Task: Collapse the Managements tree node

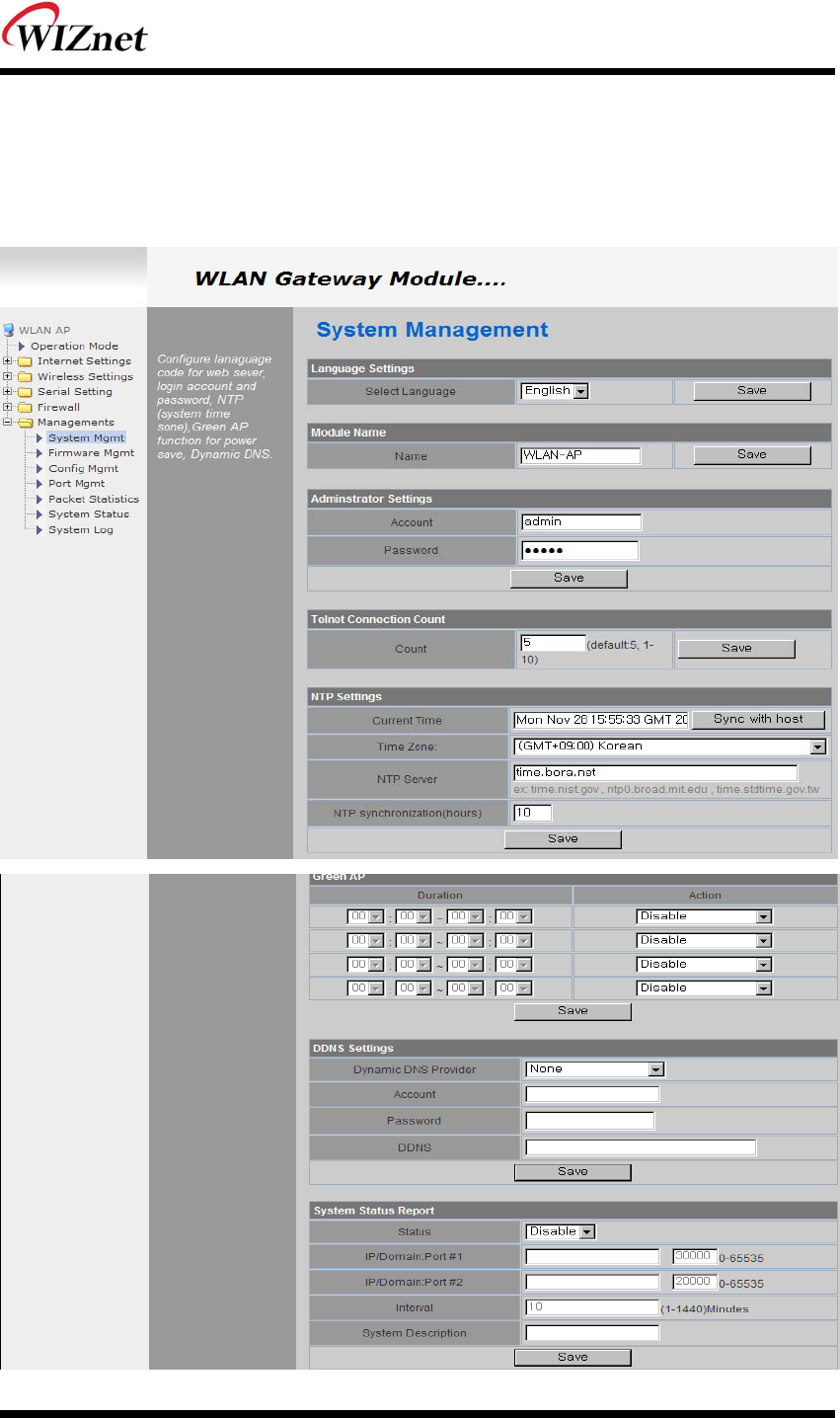Action: [x=8, y=423]
